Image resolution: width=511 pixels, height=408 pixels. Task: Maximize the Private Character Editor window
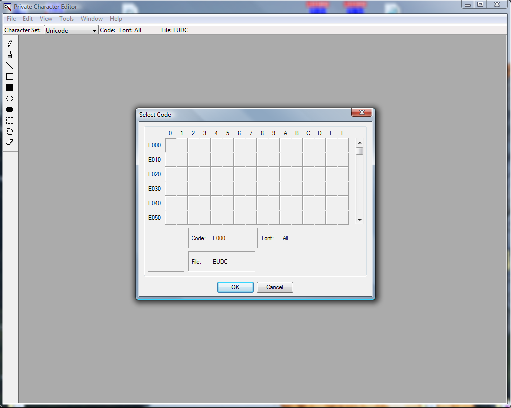point(480,4)
